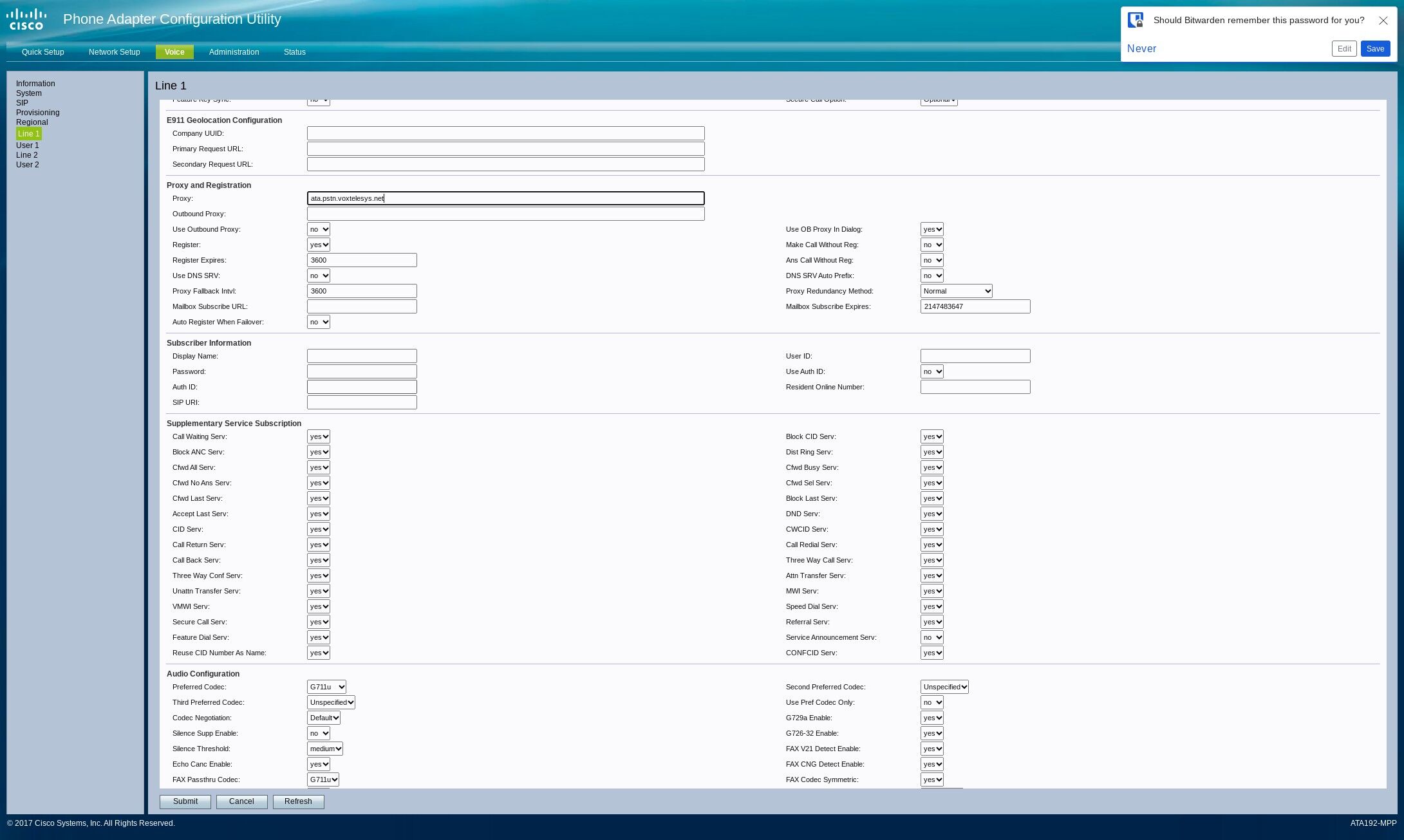Open the Block CID Serv dropdown
The height and width of the screenshot is (840, 1404).
932,436
